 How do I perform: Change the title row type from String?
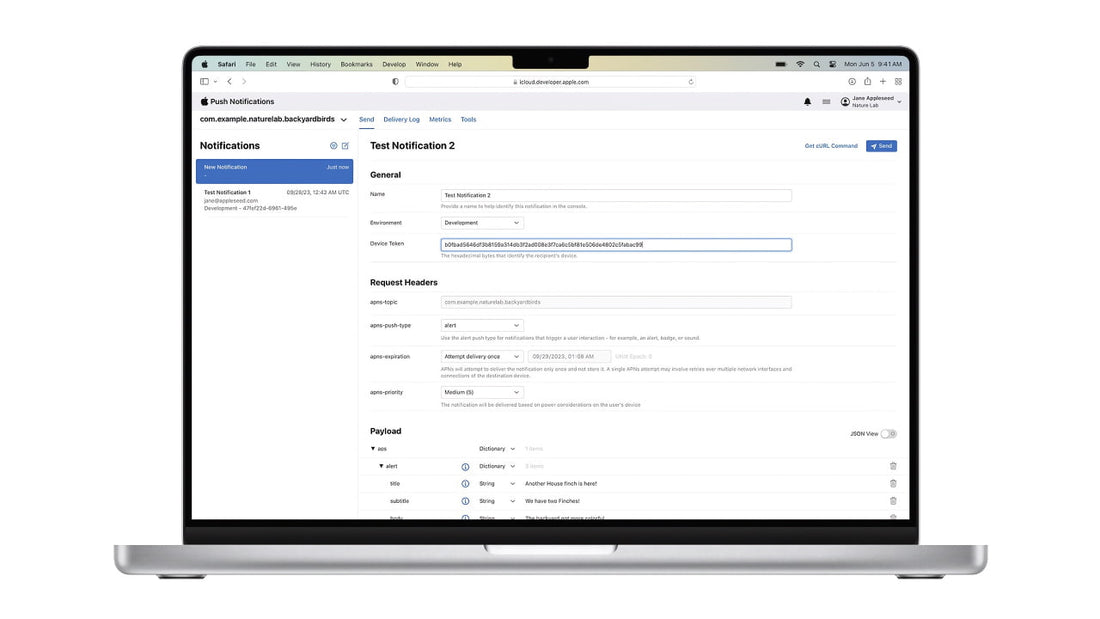point(497,484)
